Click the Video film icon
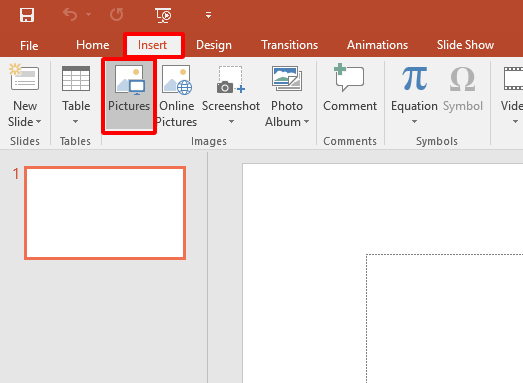Image resolution: width=523 pixels, height=383 pixels. coord(513,79)
